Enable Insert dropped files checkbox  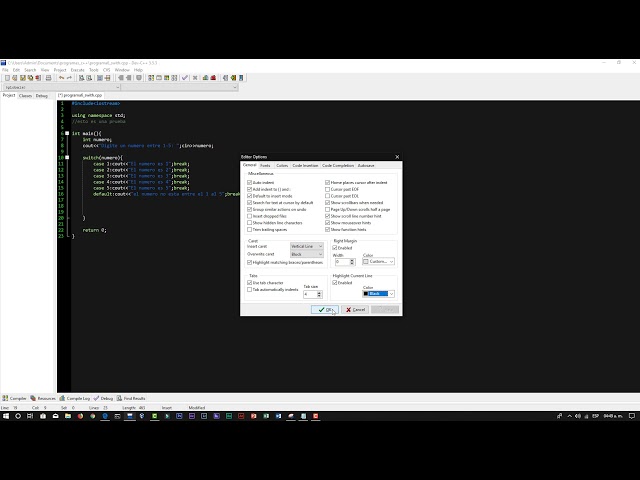click(x=249, y=216)
